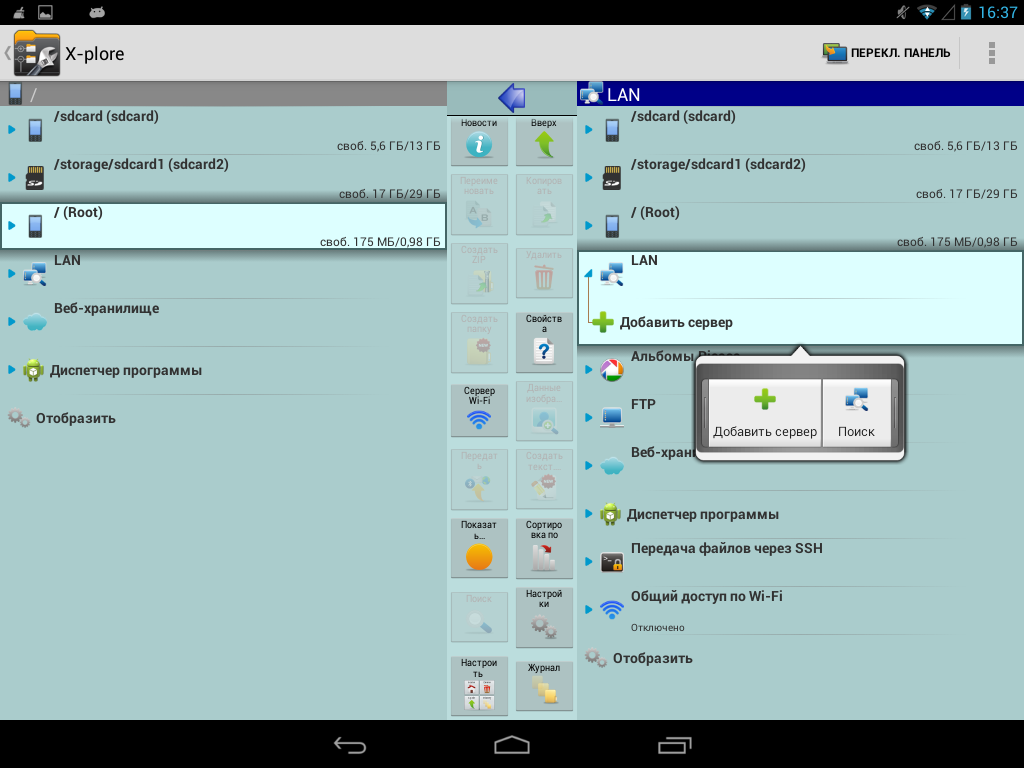
Task: Click the Данные изображения button
Action: coord(544,411)
